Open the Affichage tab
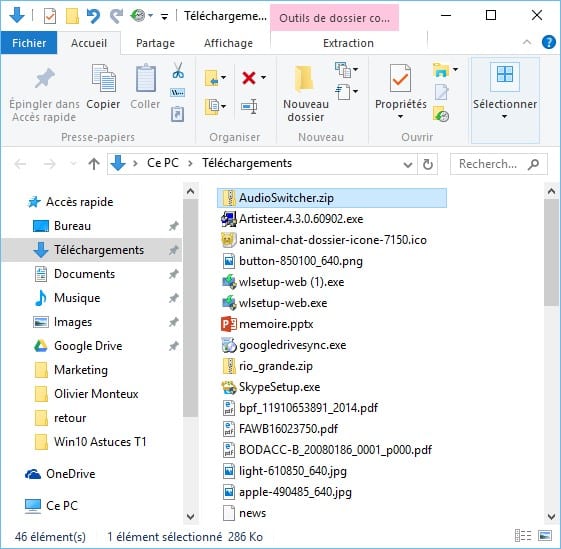Screen dimensions: 561x549 [x=228, y=43]
